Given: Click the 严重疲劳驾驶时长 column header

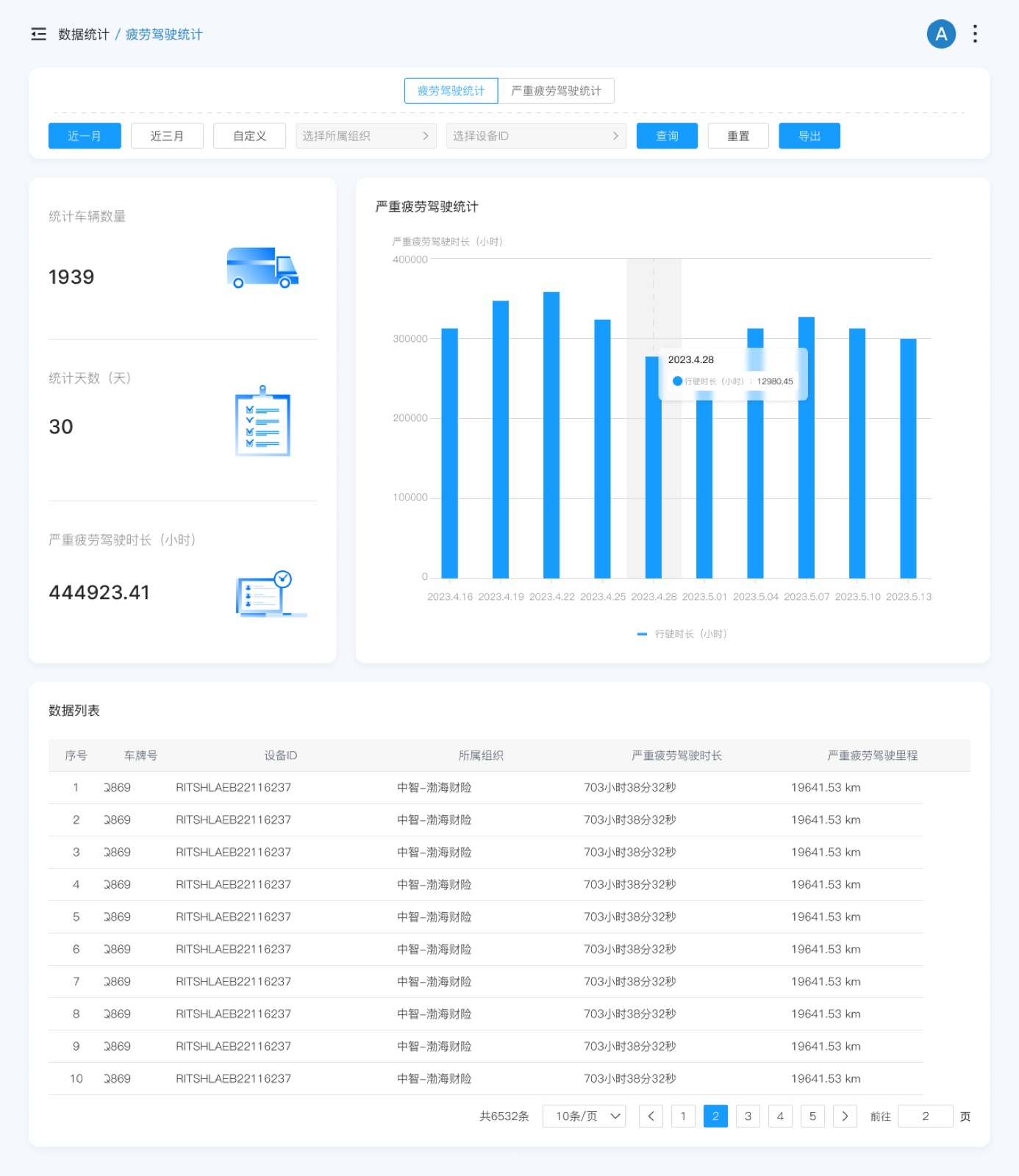Looking at the screenshot, I should pos(677,756).
